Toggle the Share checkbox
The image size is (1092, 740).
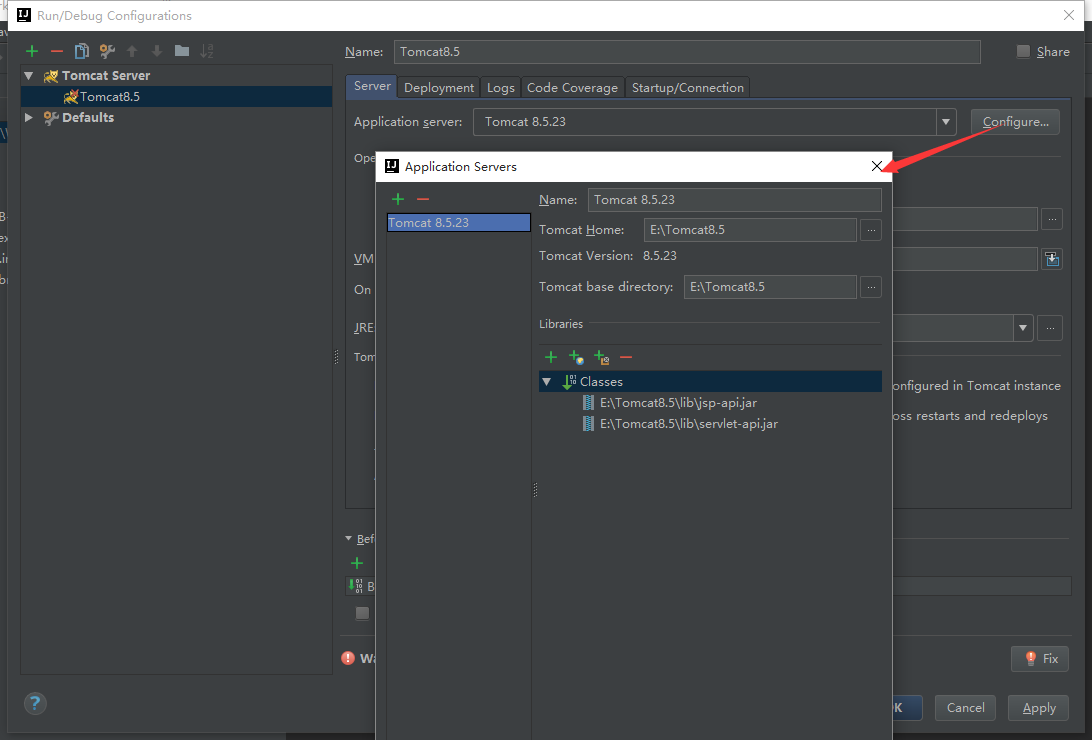coord(1023,51)
